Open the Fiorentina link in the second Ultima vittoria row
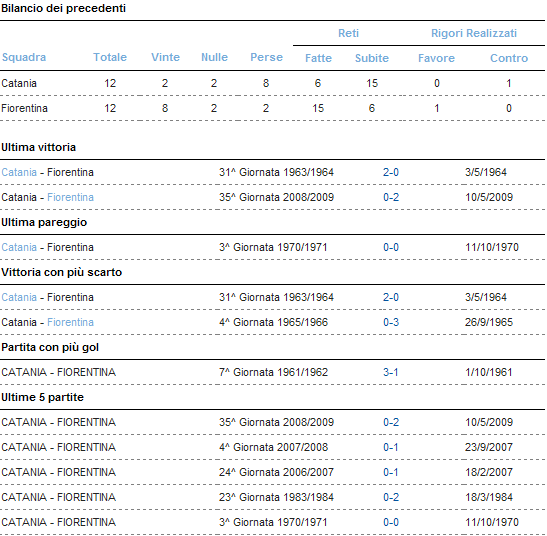The width and height of the screenshot is (547, 536). point(70,197)
